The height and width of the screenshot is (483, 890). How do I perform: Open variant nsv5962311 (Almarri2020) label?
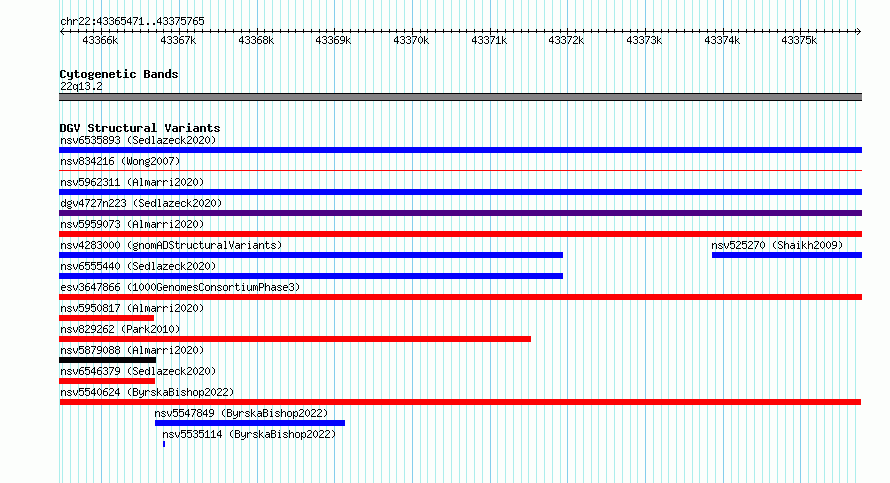[x=132, y=182]
